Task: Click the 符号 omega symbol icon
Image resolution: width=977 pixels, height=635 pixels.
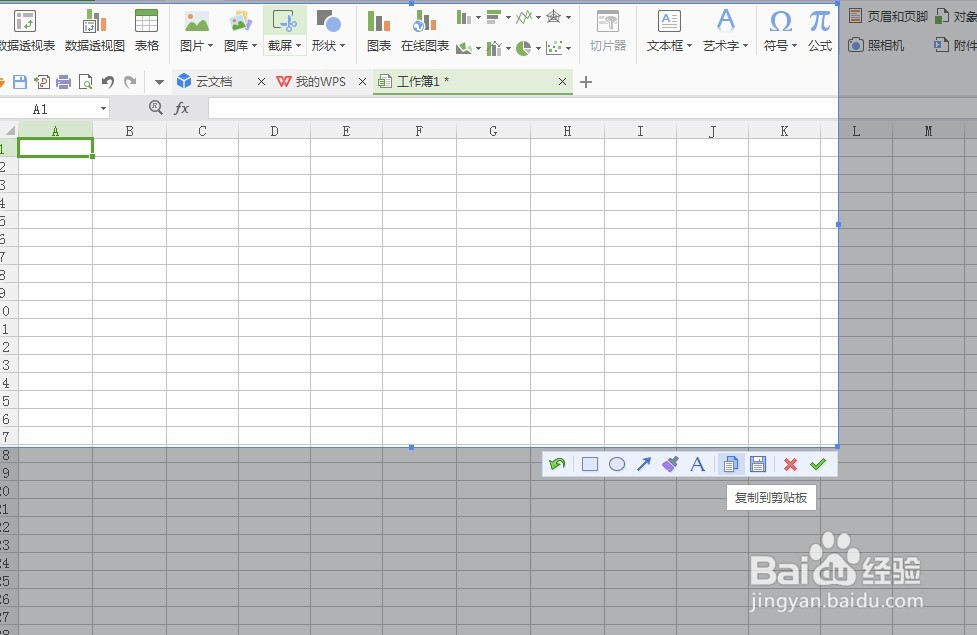Action: (780, 22)
